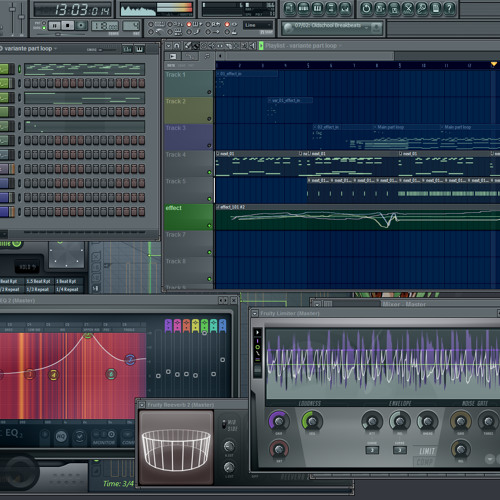This screenshot has height=500, width=500.
Task: Select the Track 2 header in Playlist
Action: [x=189, y=110]
